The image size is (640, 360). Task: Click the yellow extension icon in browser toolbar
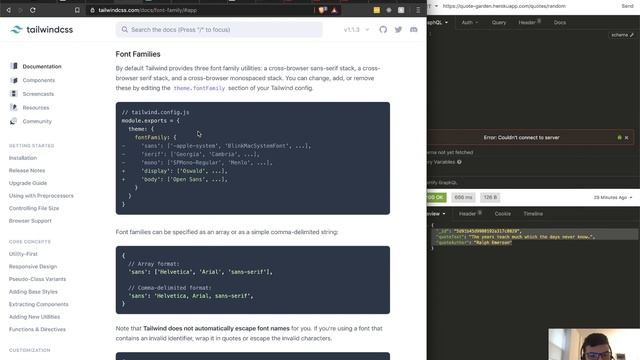(x=377, y=10)
